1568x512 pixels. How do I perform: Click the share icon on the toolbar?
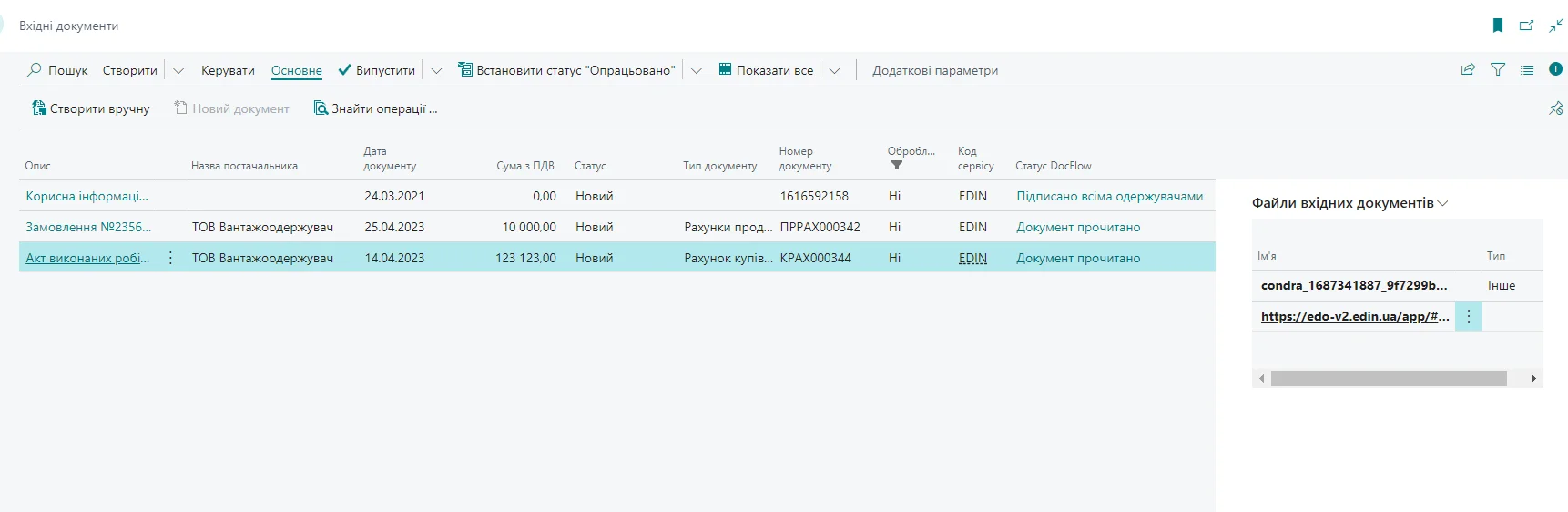[x=1468, y=69]
